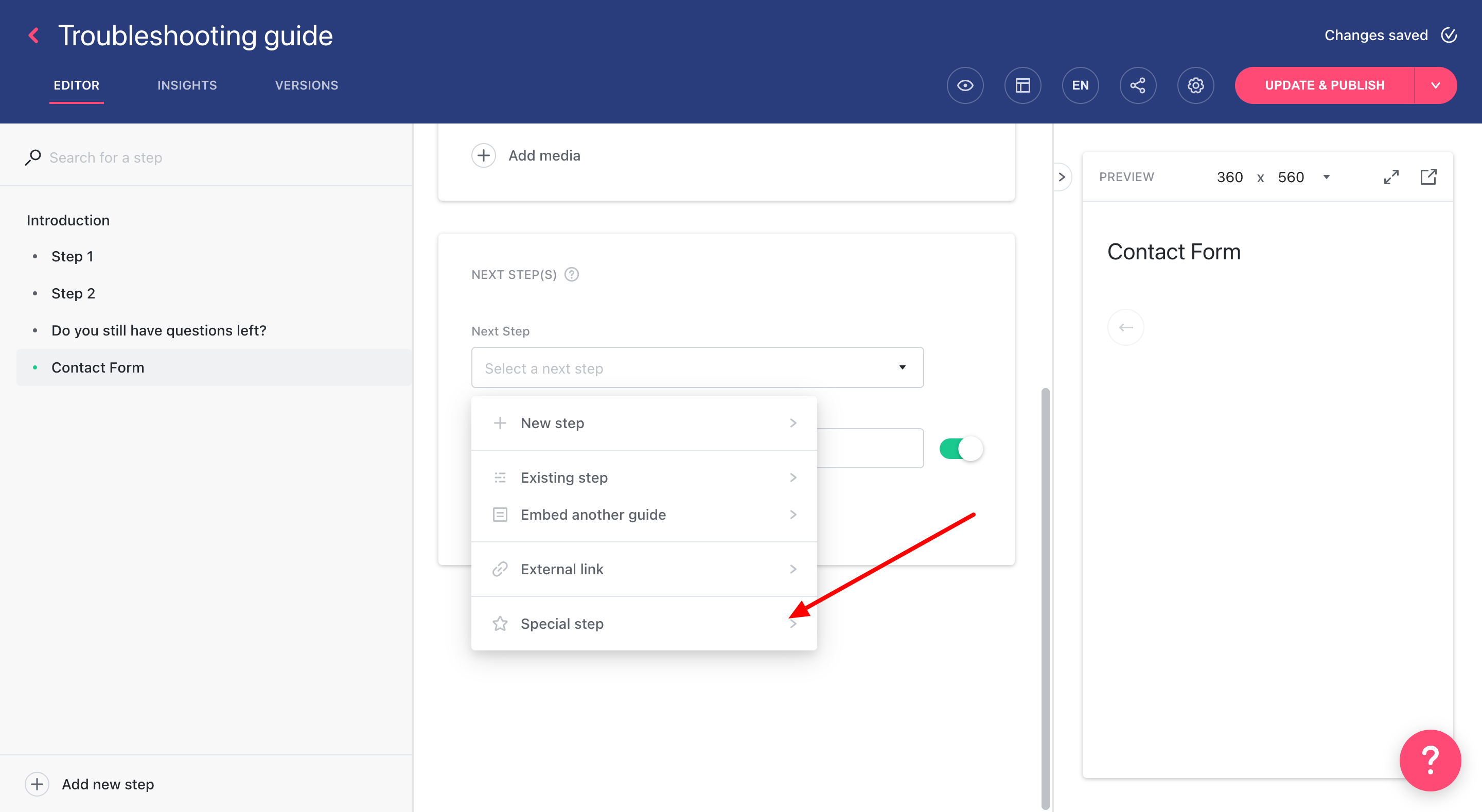1482x812 pixels.
Task: Click the Existing step list icon
Action: [x=500, y=477]
